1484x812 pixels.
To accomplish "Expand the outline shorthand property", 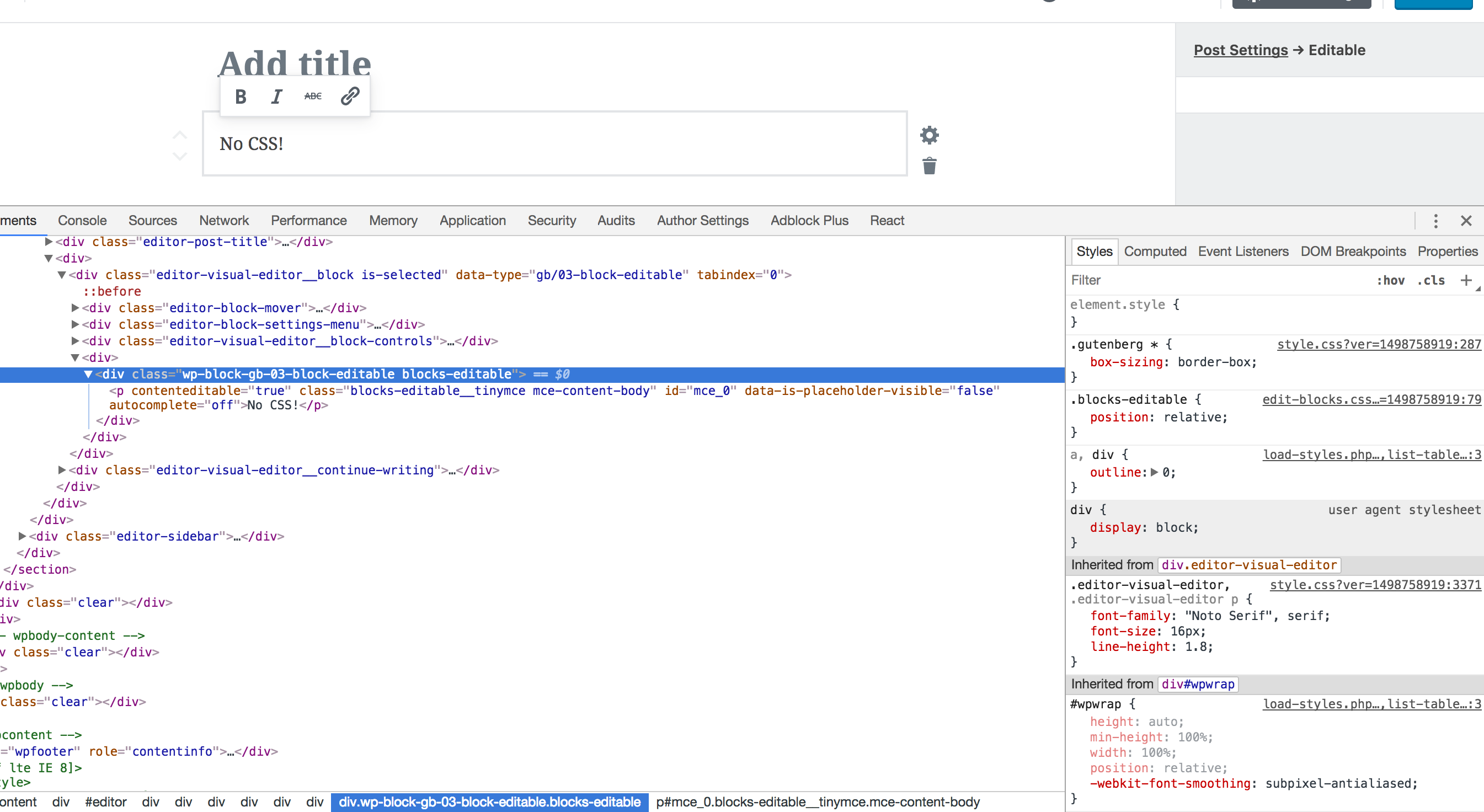I will tap(1154, 472).
